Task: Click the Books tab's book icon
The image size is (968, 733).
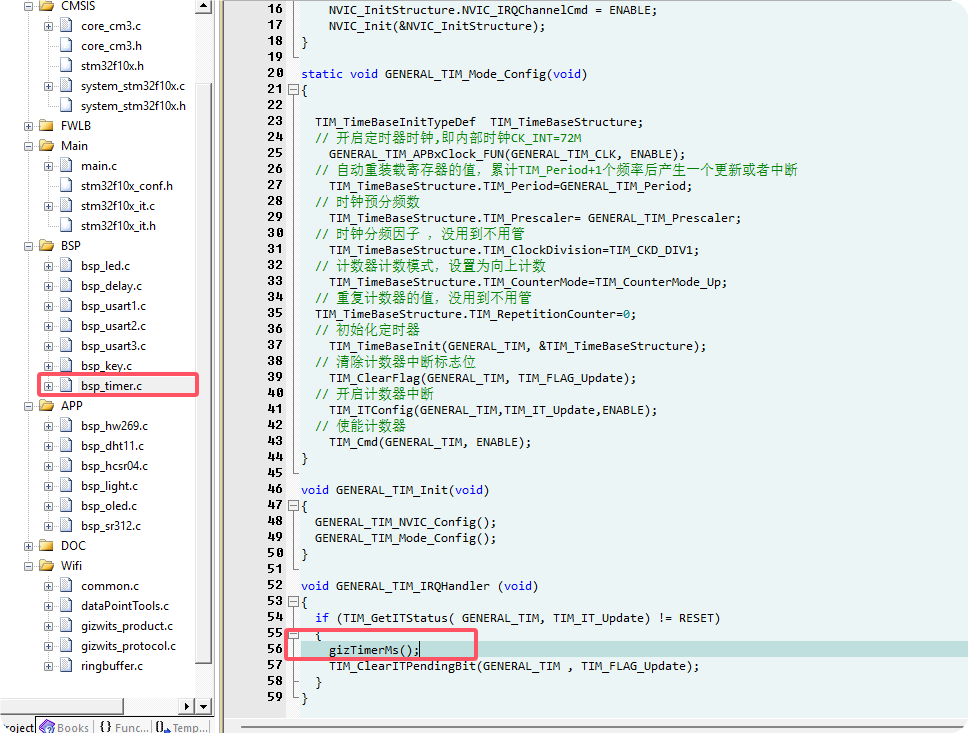Action: [x=47, y=727]
